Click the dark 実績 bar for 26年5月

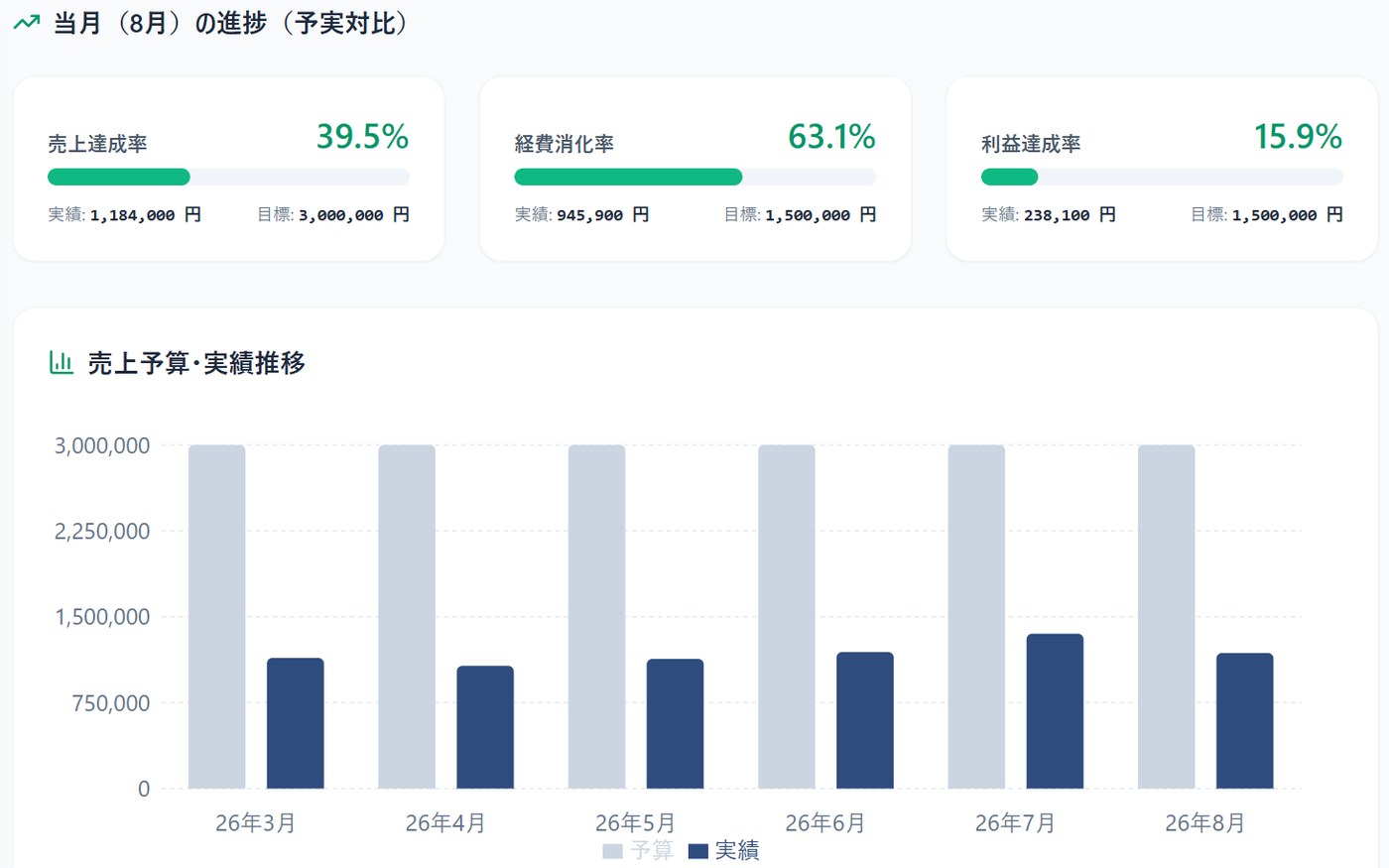tap(675, 724)
